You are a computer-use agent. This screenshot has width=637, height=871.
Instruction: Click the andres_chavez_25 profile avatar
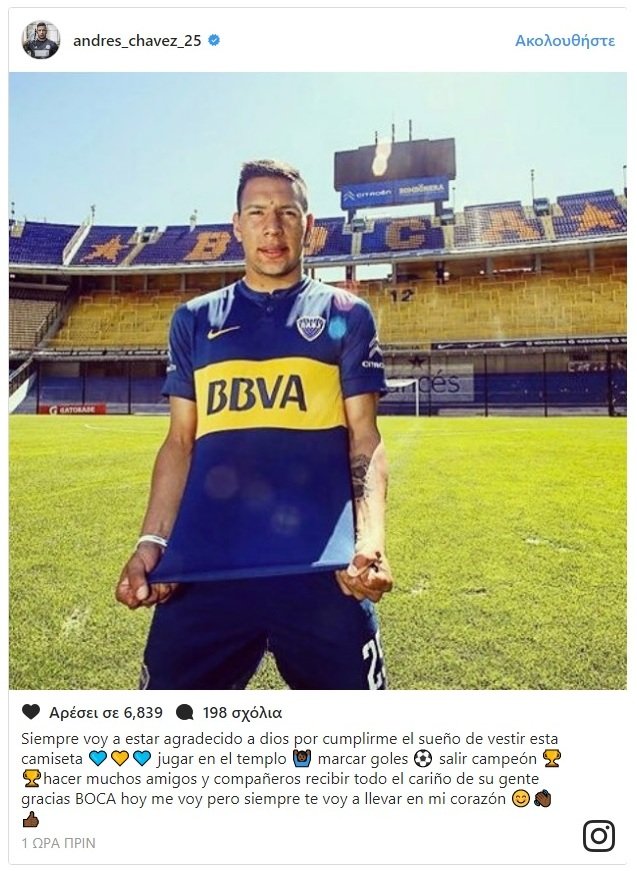pos(41,40)
